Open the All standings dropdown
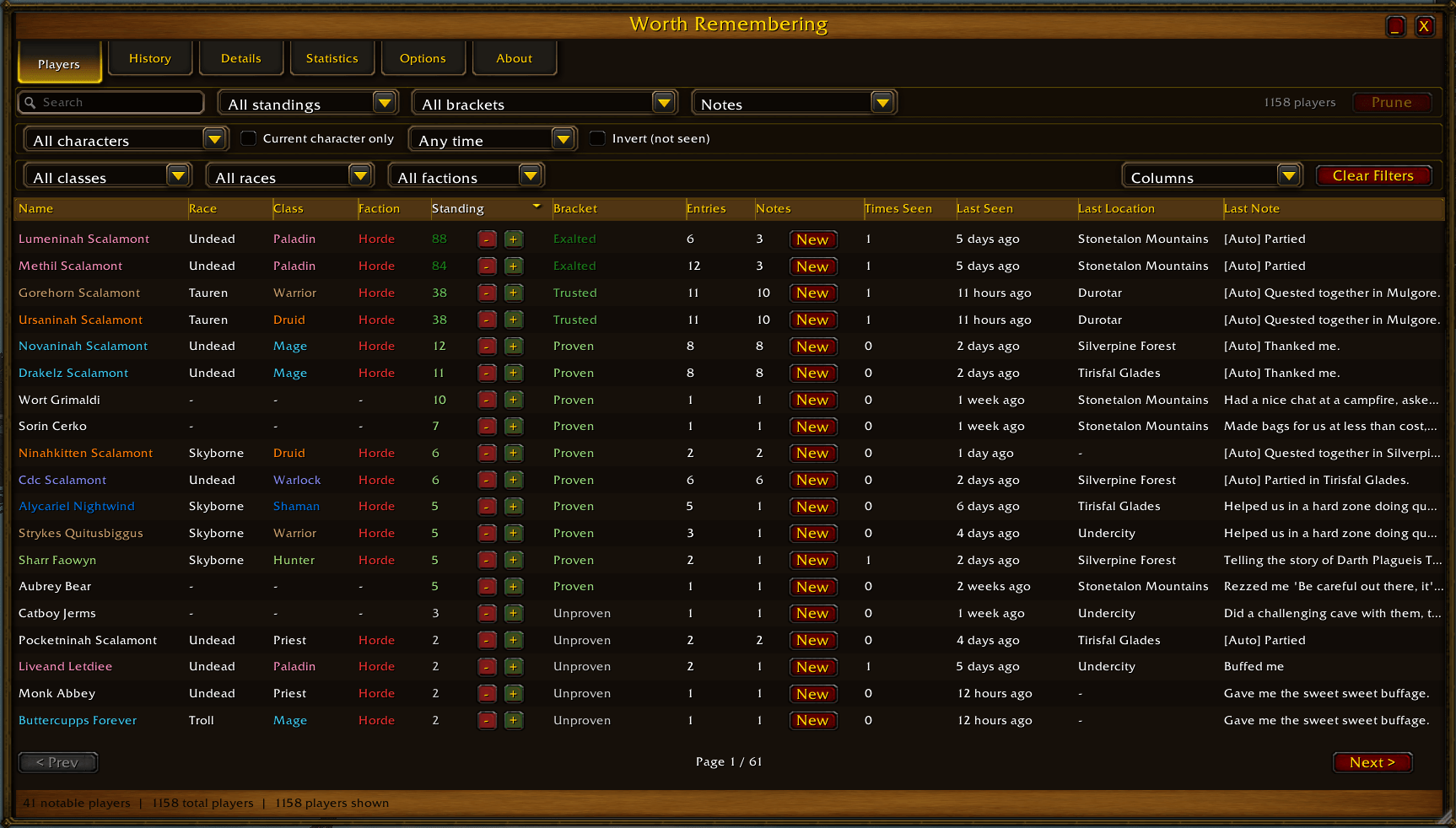1456x828 pixels. pos(308,104)
